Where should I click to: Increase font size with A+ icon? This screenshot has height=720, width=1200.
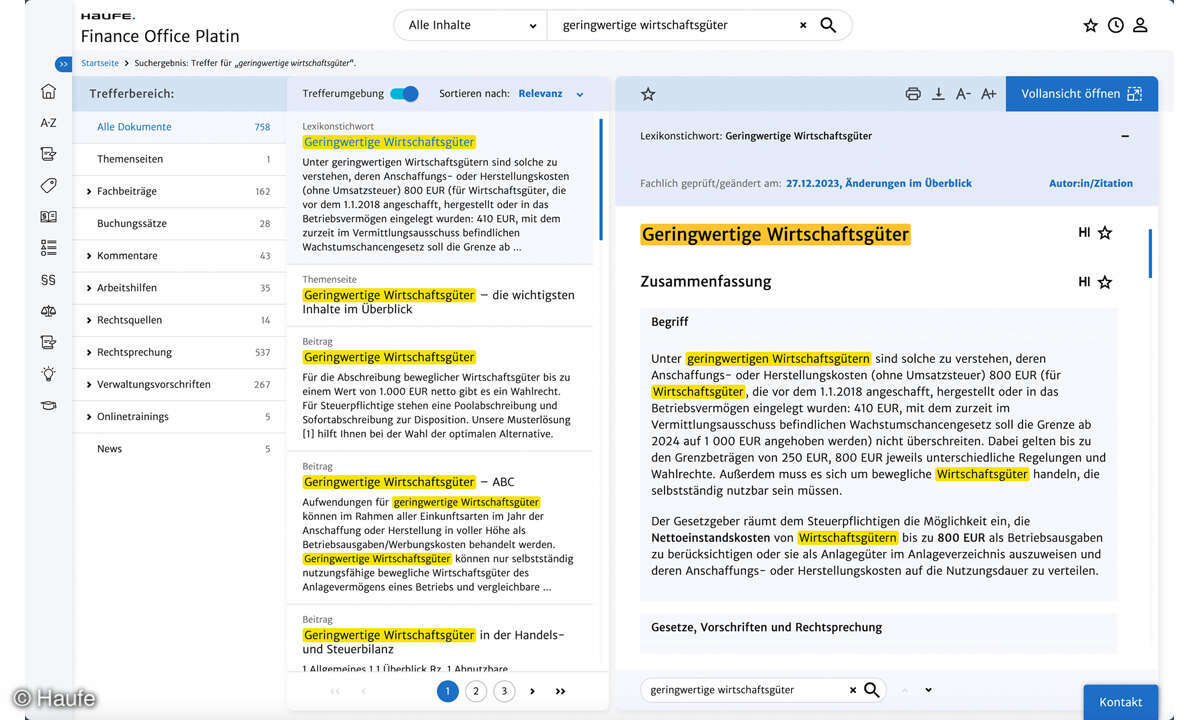click(988, 94)
